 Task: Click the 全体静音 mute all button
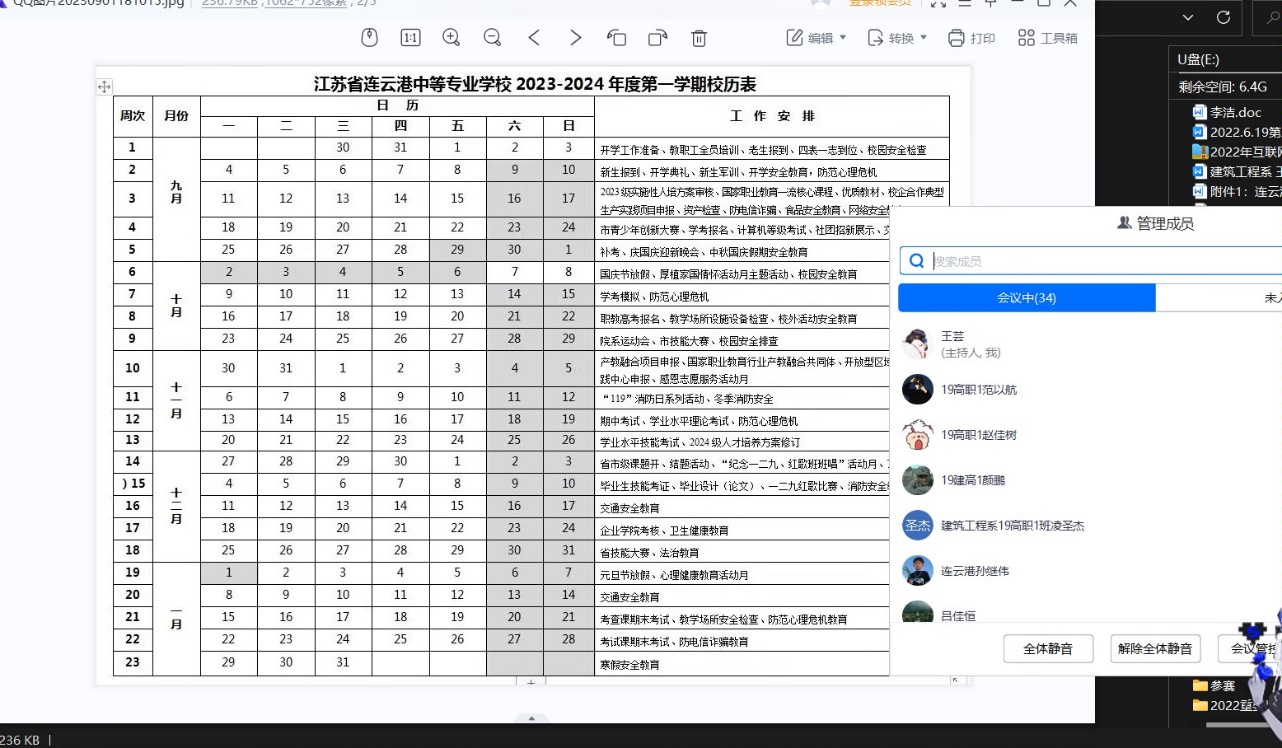click(x=1048, y=648)
